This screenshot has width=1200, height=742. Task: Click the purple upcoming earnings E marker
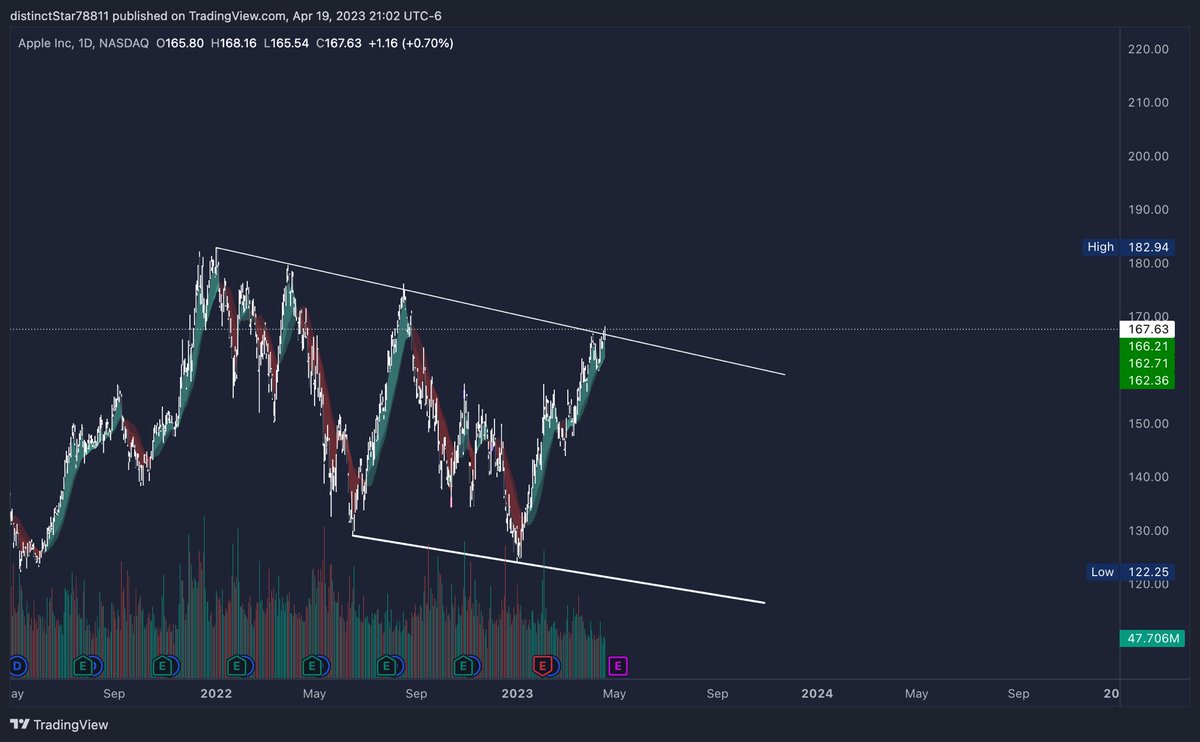pyautogui.click(x=618, y=664)
